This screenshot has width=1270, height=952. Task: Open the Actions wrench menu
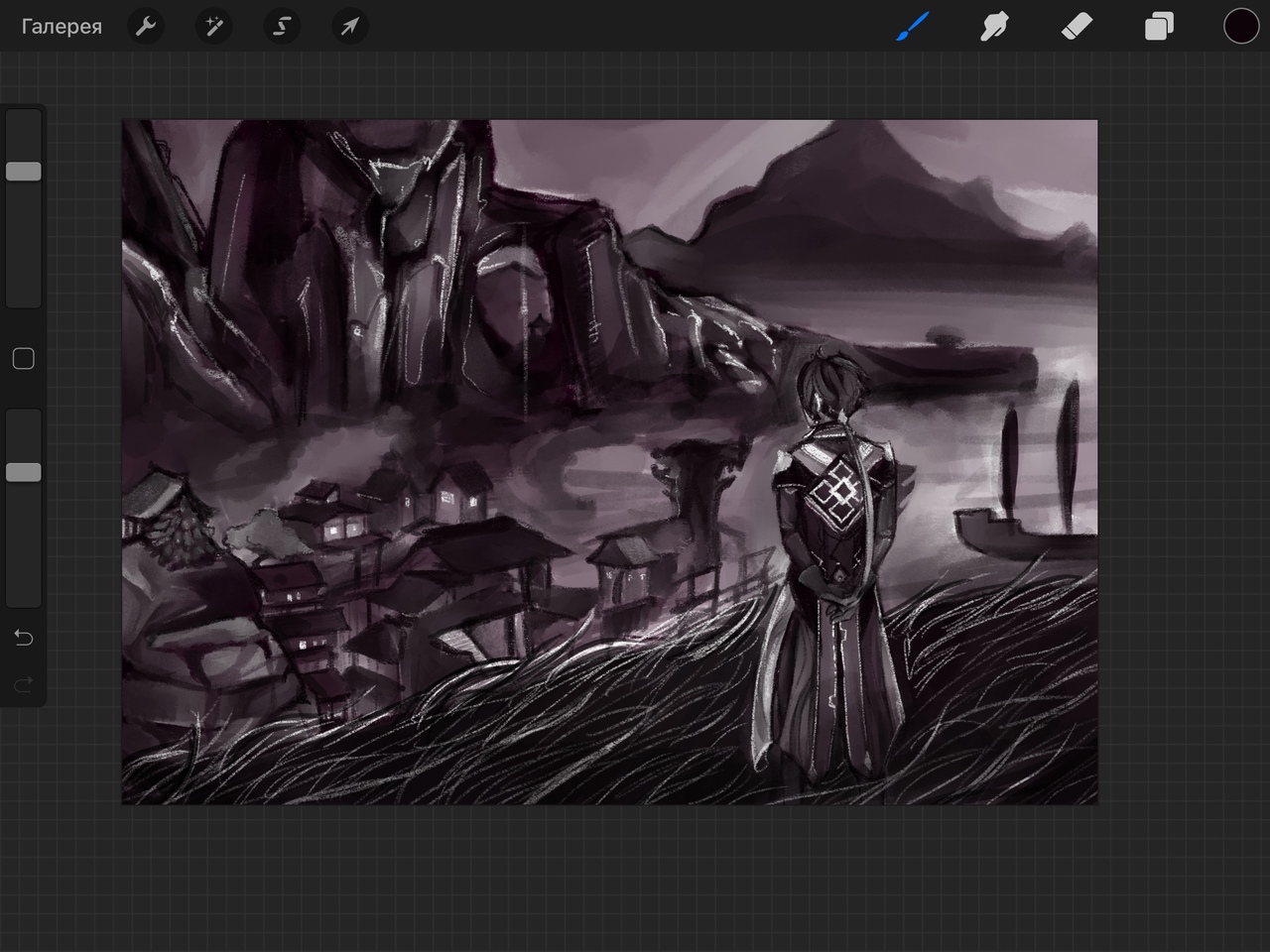point(146,27)
